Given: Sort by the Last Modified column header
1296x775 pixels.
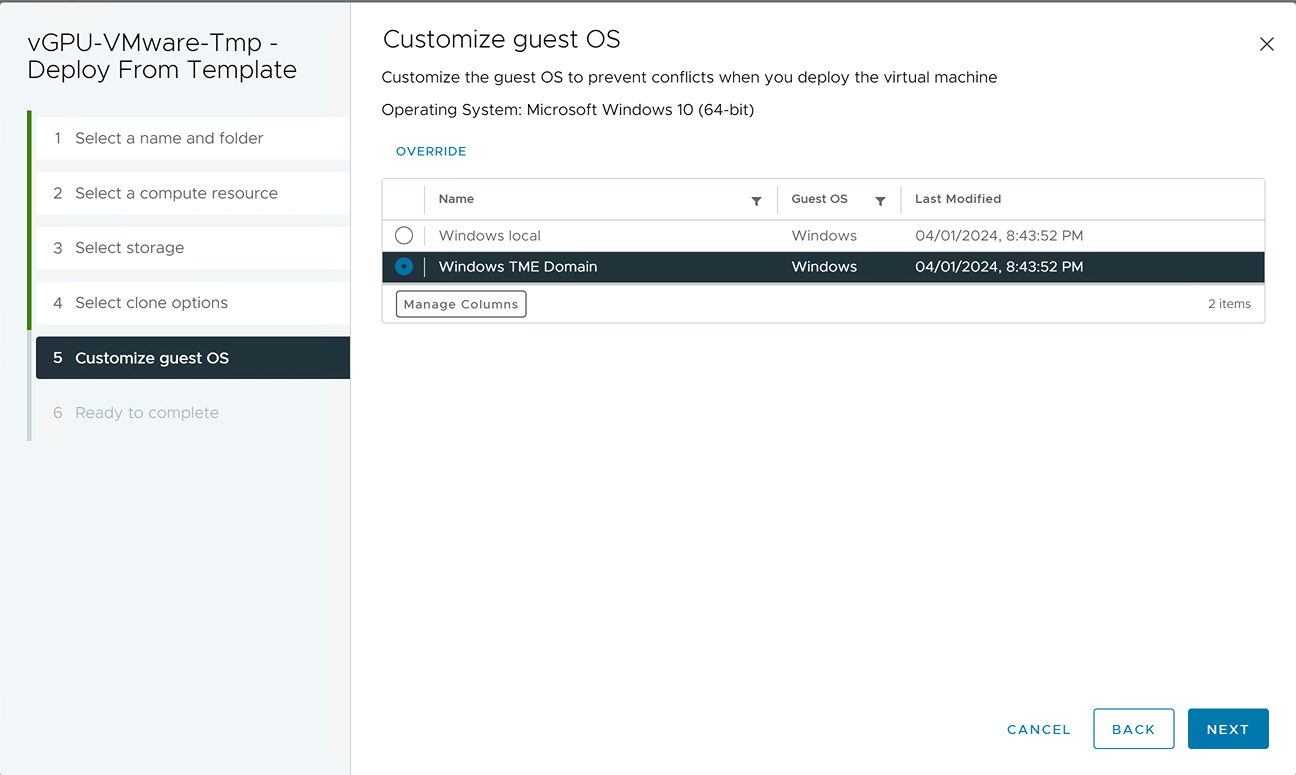Looking at the screenshot, I should click(957, 199).
